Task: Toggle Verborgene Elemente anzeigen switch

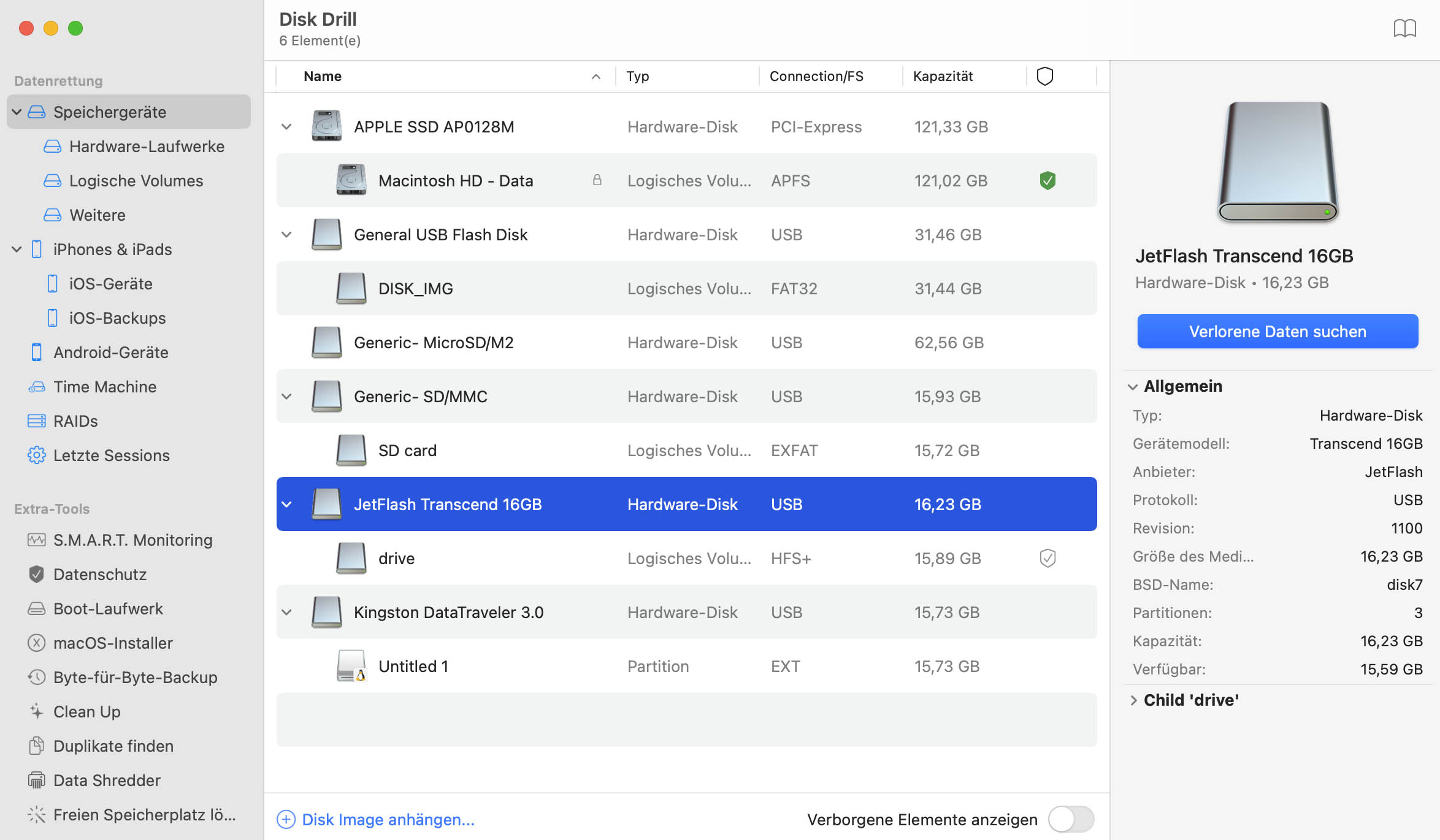Action: [x=1071, y=819]
